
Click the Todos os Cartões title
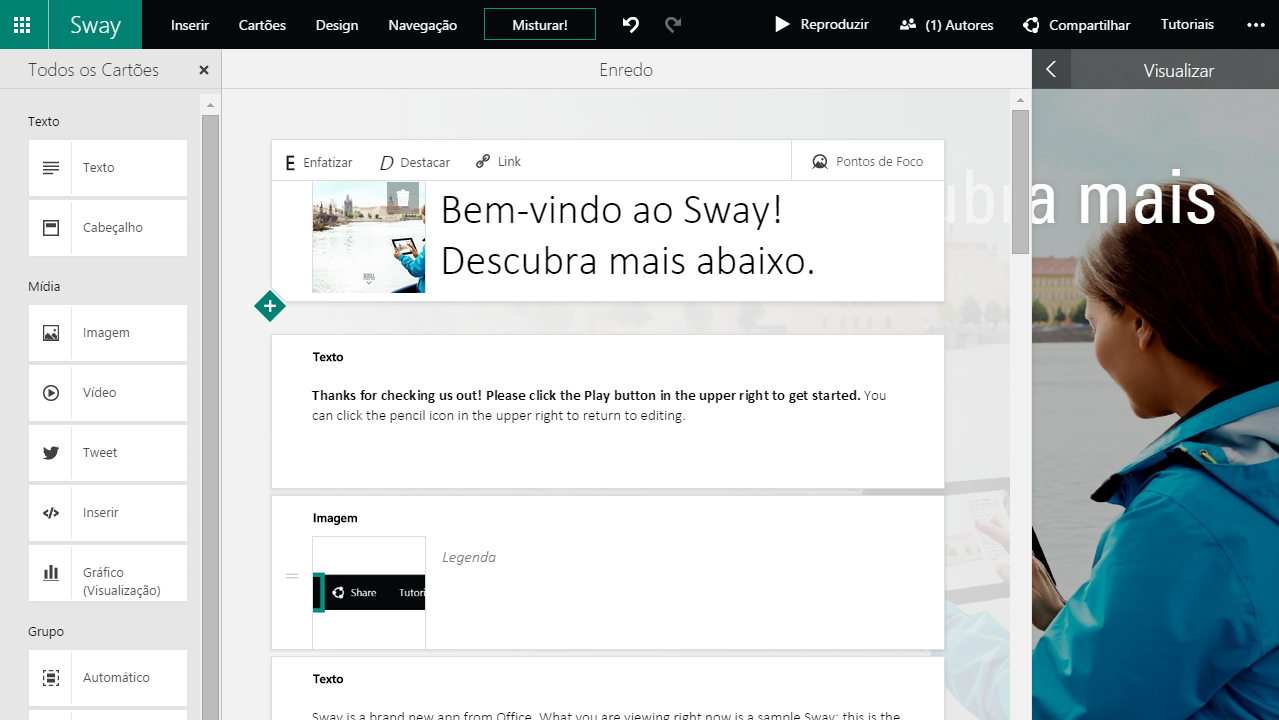coord(93,70)
